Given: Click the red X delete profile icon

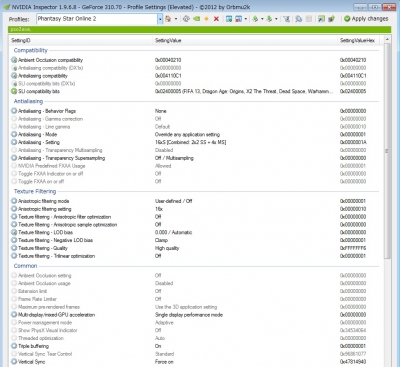Looking at the screenshot, I should click(216, 19).
